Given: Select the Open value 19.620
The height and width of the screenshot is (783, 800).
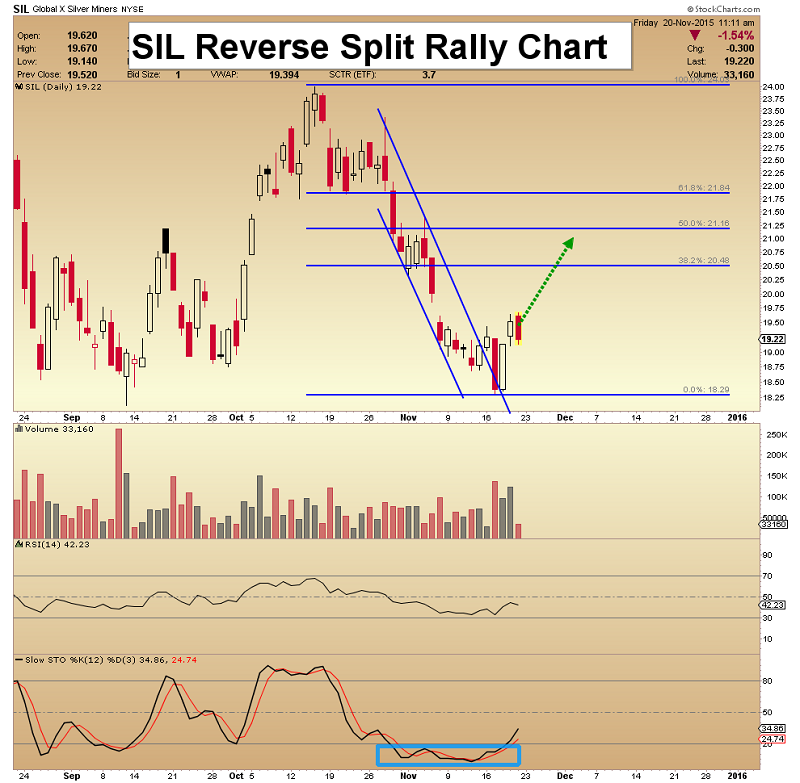Looking at the screenshot, I should 82,36.
